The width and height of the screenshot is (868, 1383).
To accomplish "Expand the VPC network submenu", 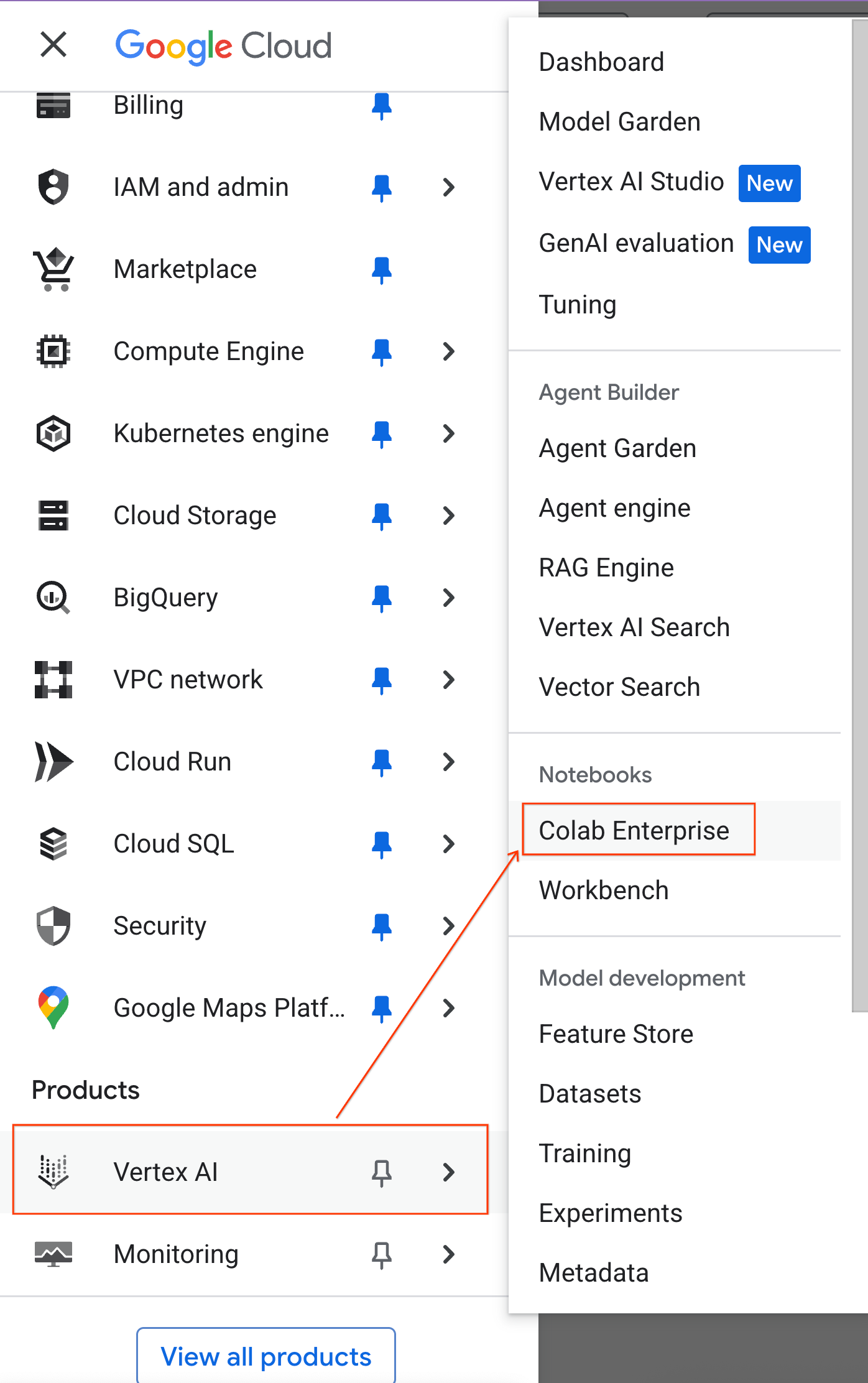I will point(449,680).
